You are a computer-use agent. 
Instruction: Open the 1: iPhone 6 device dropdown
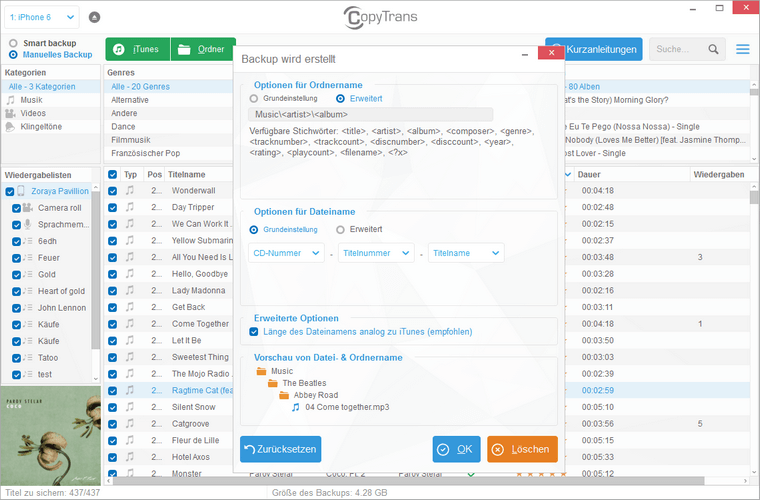[x=42, y=17]
